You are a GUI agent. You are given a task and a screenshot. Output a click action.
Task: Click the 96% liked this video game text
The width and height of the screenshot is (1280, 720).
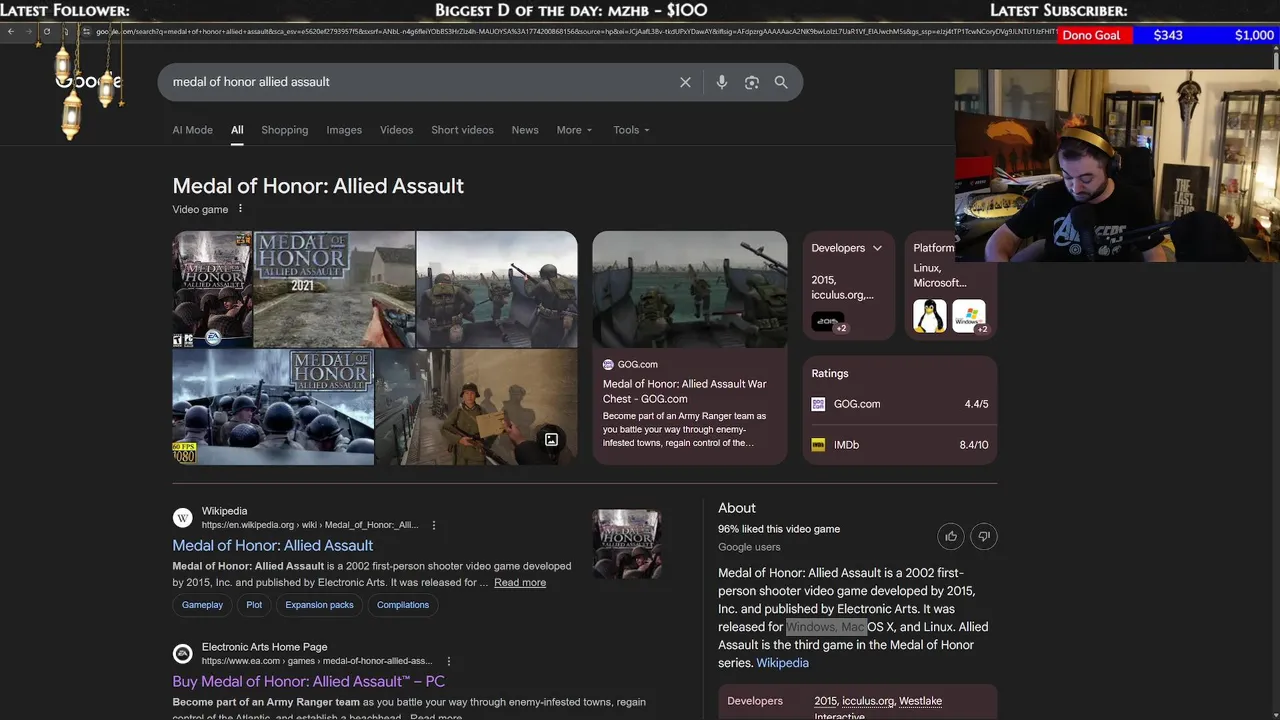[779, 529]
